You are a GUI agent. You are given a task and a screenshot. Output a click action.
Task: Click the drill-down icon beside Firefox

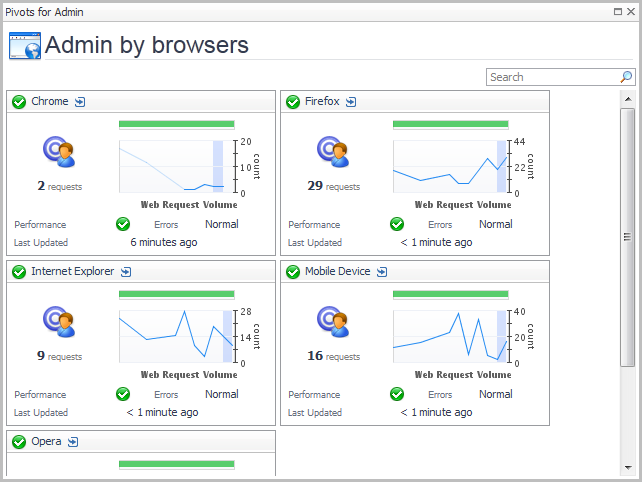[350, 102]
